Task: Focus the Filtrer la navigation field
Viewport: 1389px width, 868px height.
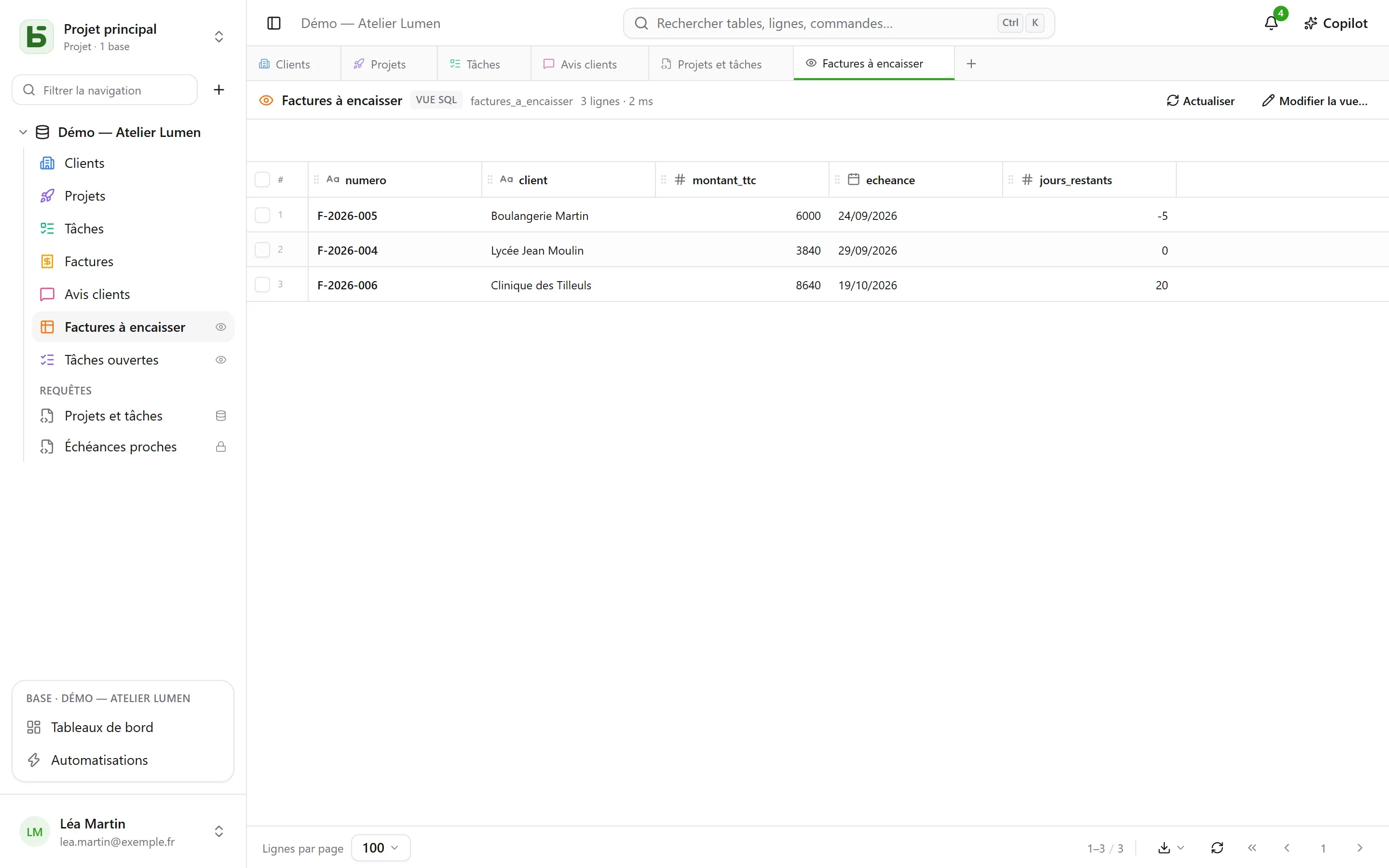Action: tap(105, 90)
